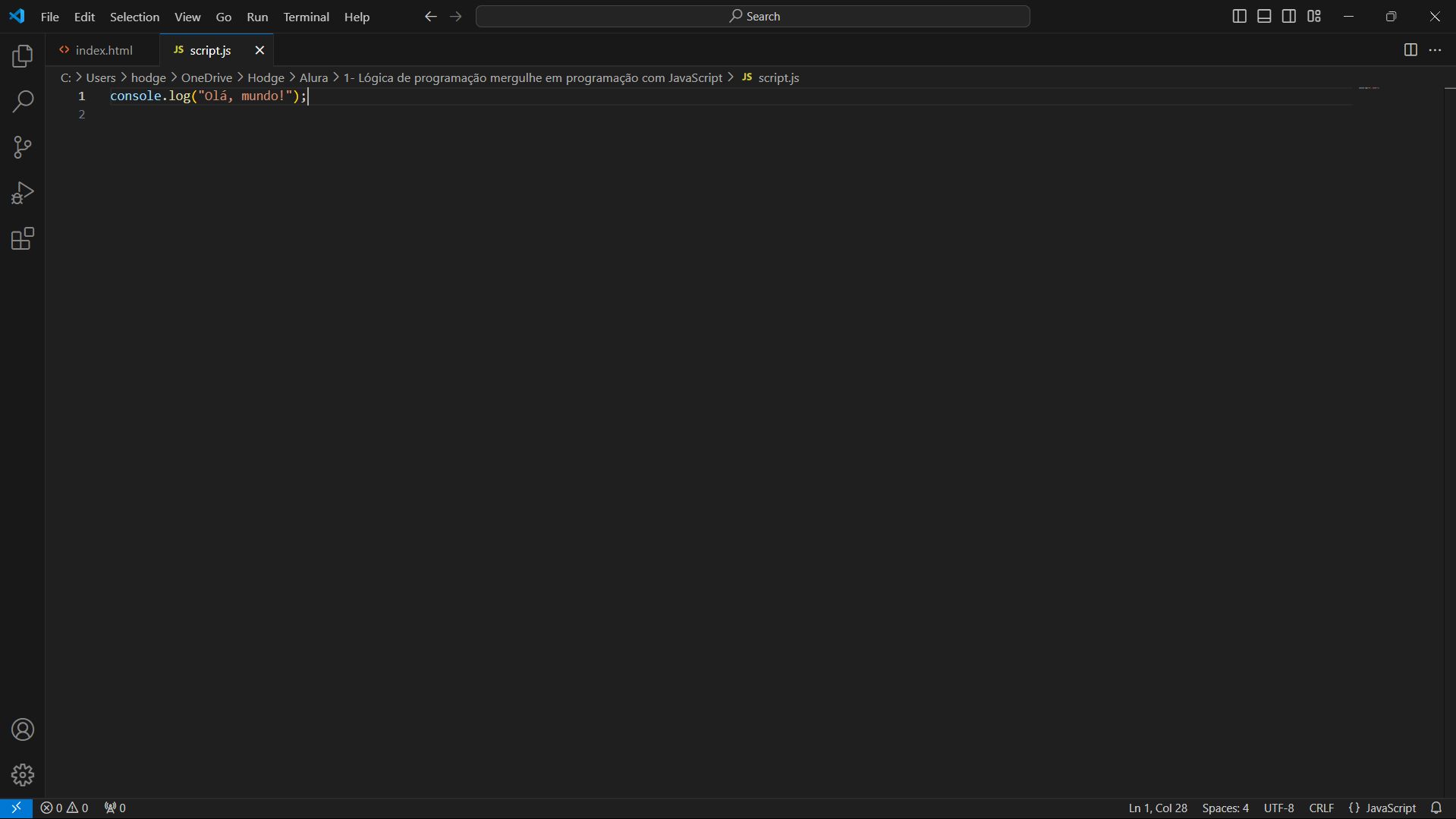
Task: Open the editor More Actions ellipsis
Action: [1436, 50]
